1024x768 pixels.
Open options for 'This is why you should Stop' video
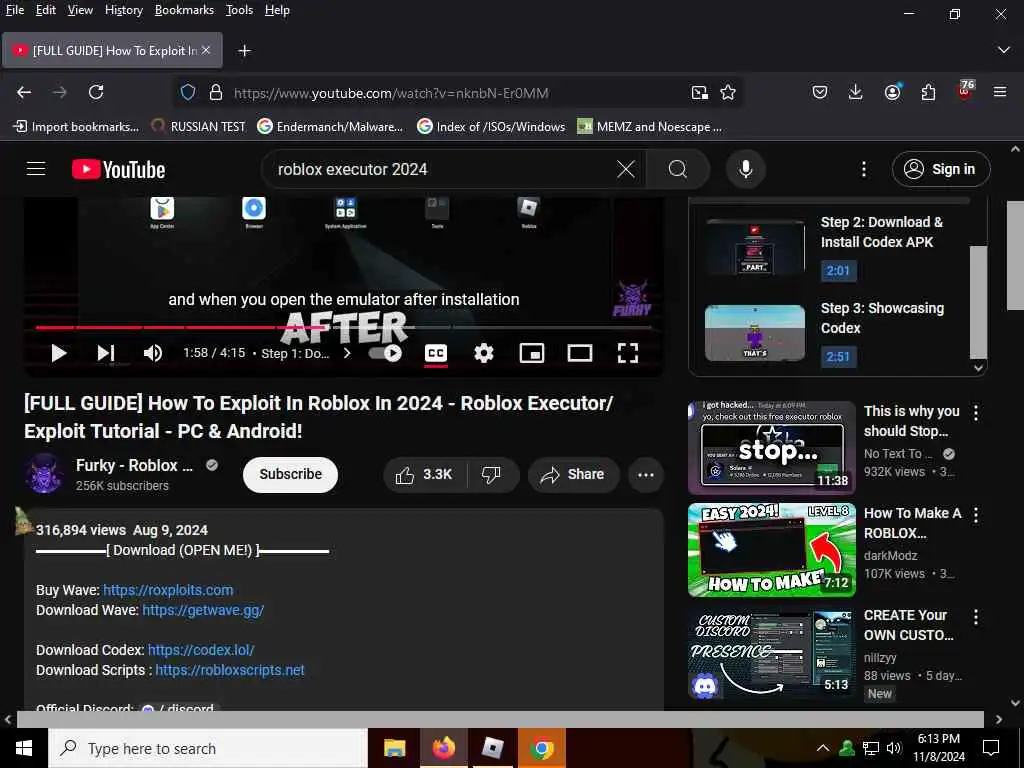tap(976, 413)
